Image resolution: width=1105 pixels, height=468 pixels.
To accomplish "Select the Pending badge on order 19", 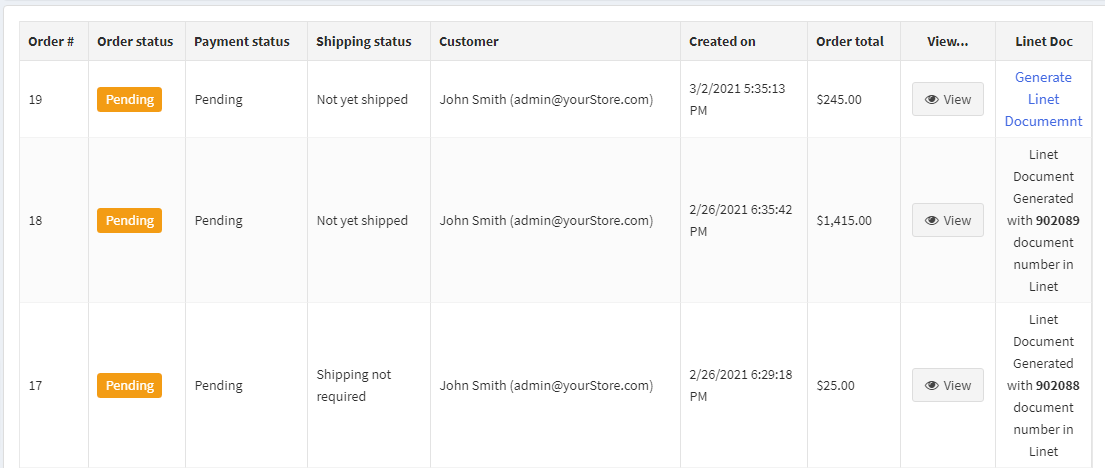I will coord(130,99).
